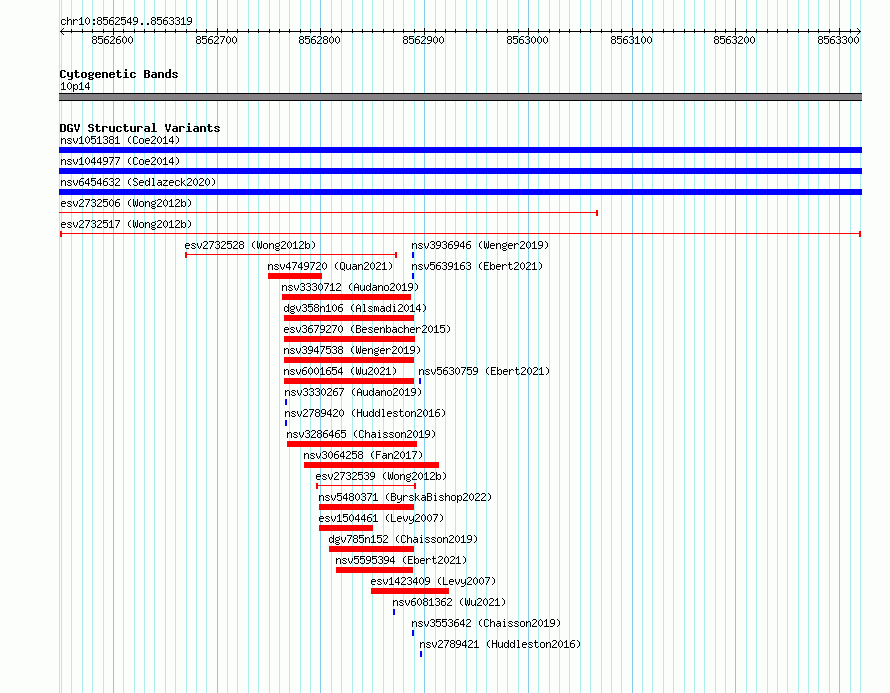Open the nsv3330267 (Audano2019) variant

[353, 392]
